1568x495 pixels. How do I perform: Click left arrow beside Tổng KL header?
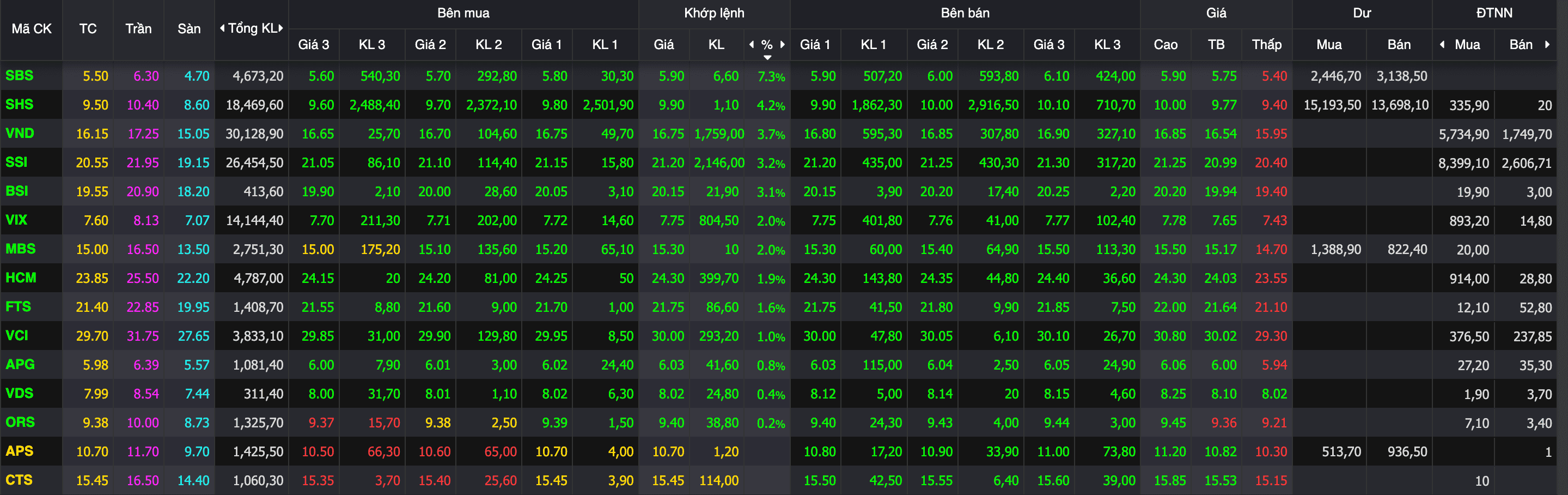point(222,28)
